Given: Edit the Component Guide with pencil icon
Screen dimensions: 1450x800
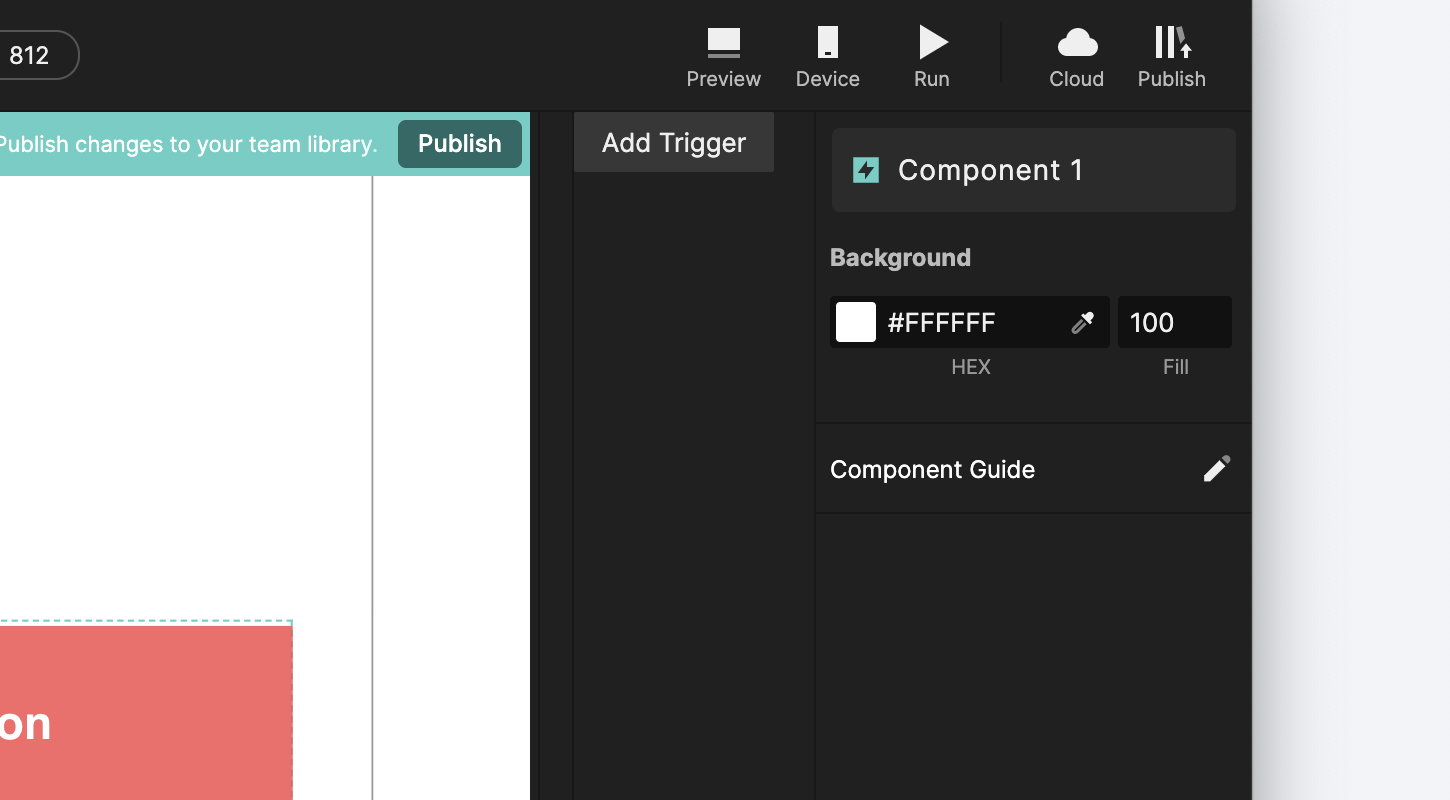Looking at the screenshot, I should pyautogui.click(x=1216, y=468).
